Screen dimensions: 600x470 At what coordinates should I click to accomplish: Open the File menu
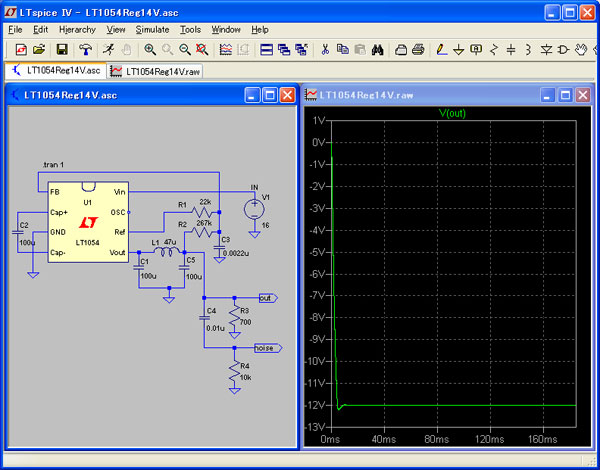(15, 29)
